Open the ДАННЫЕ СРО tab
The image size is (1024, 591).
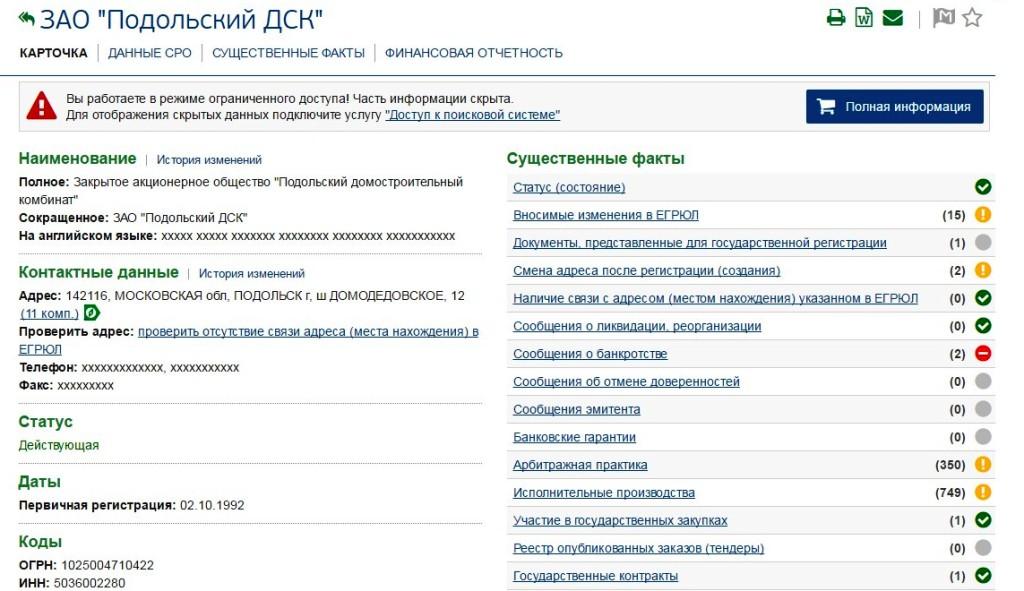pos(150,53)
